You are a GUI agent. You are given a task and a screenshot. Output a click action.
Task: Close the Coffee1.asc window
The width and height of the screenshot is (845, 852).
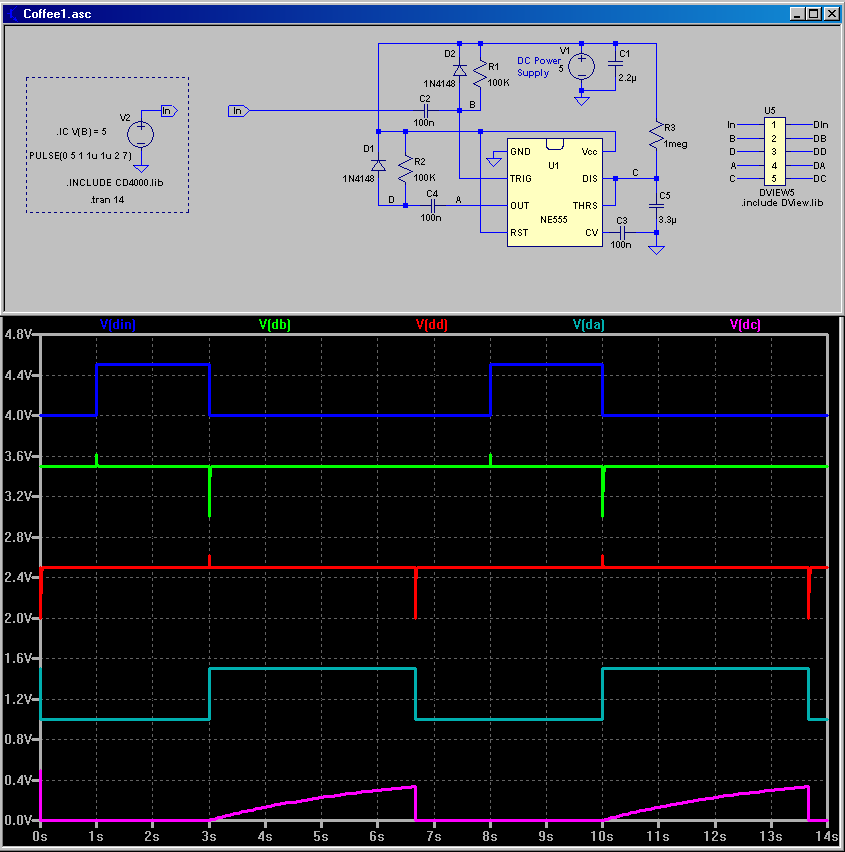pos(832,14)
